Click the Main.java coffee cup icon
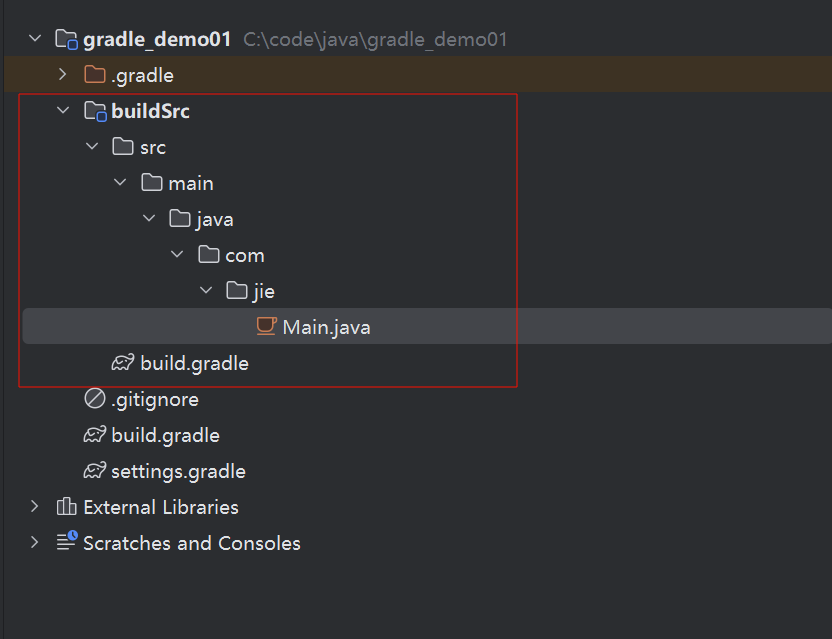The width and height of the screenshot is (832, 639). click(266, 326)
